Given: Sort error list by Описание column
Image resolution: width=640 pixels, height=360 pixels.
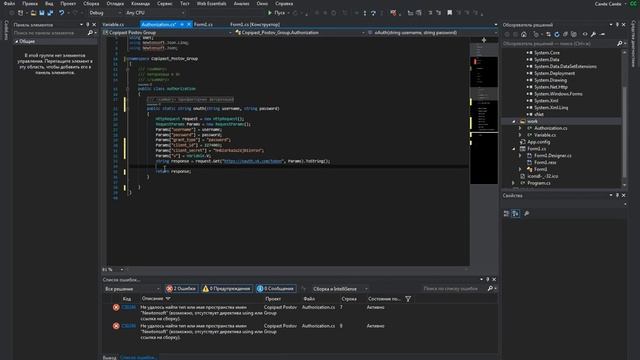Looking at the screenshot, I should click(153, 299).
